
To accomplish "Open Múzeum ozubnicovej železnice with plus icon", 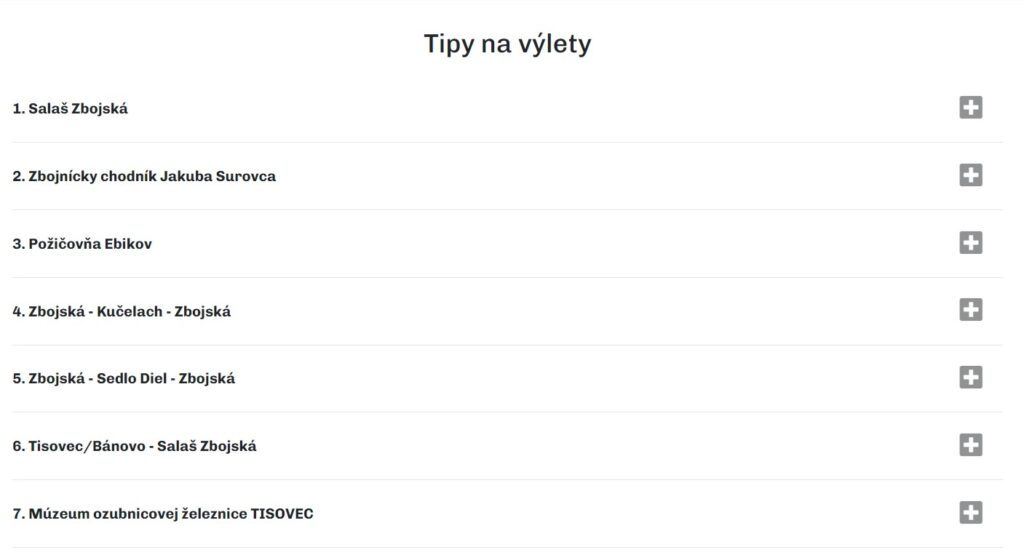I will coord(970,513).
